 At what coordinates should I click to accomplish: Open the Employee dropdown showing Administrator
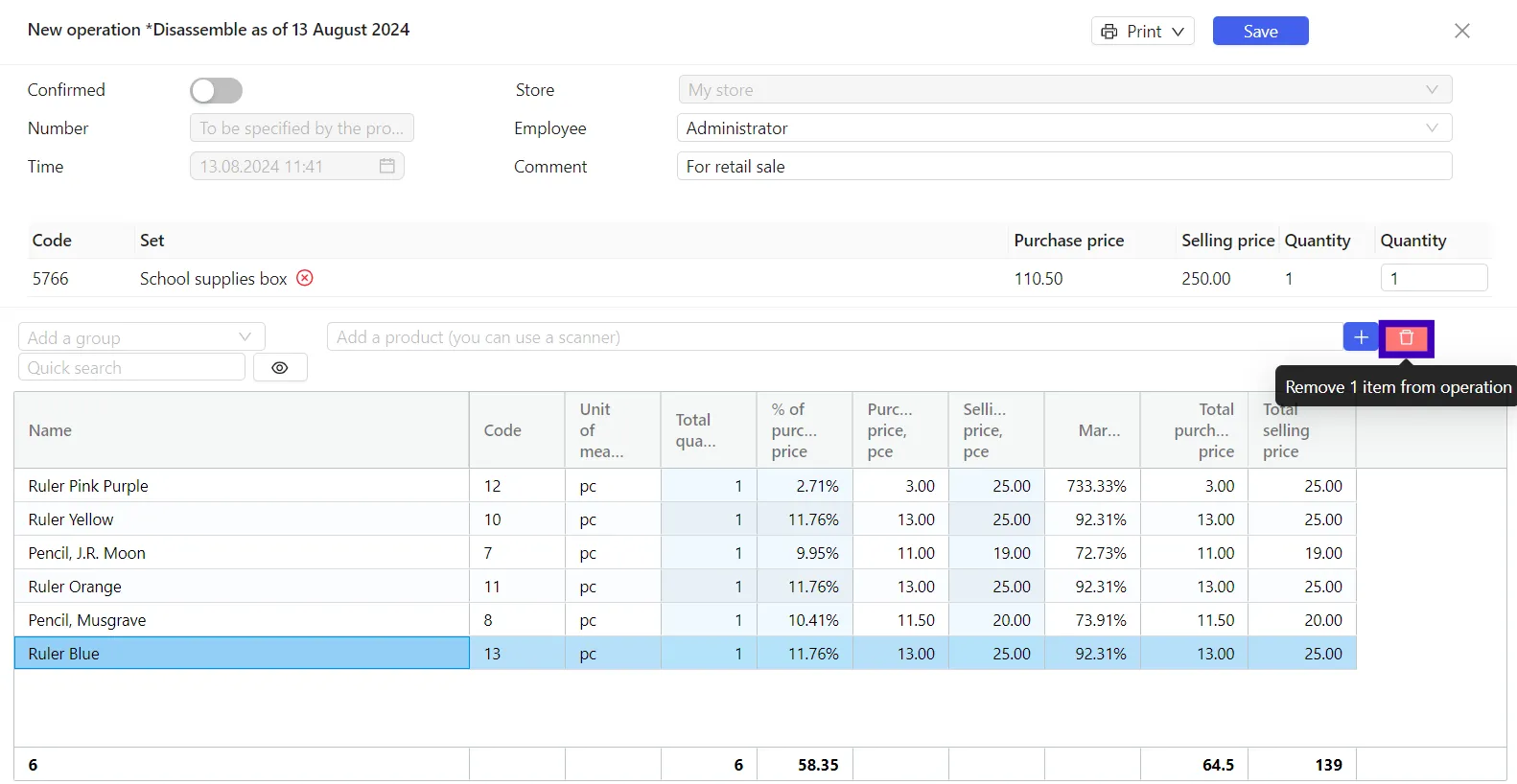tap(1064, 127)
